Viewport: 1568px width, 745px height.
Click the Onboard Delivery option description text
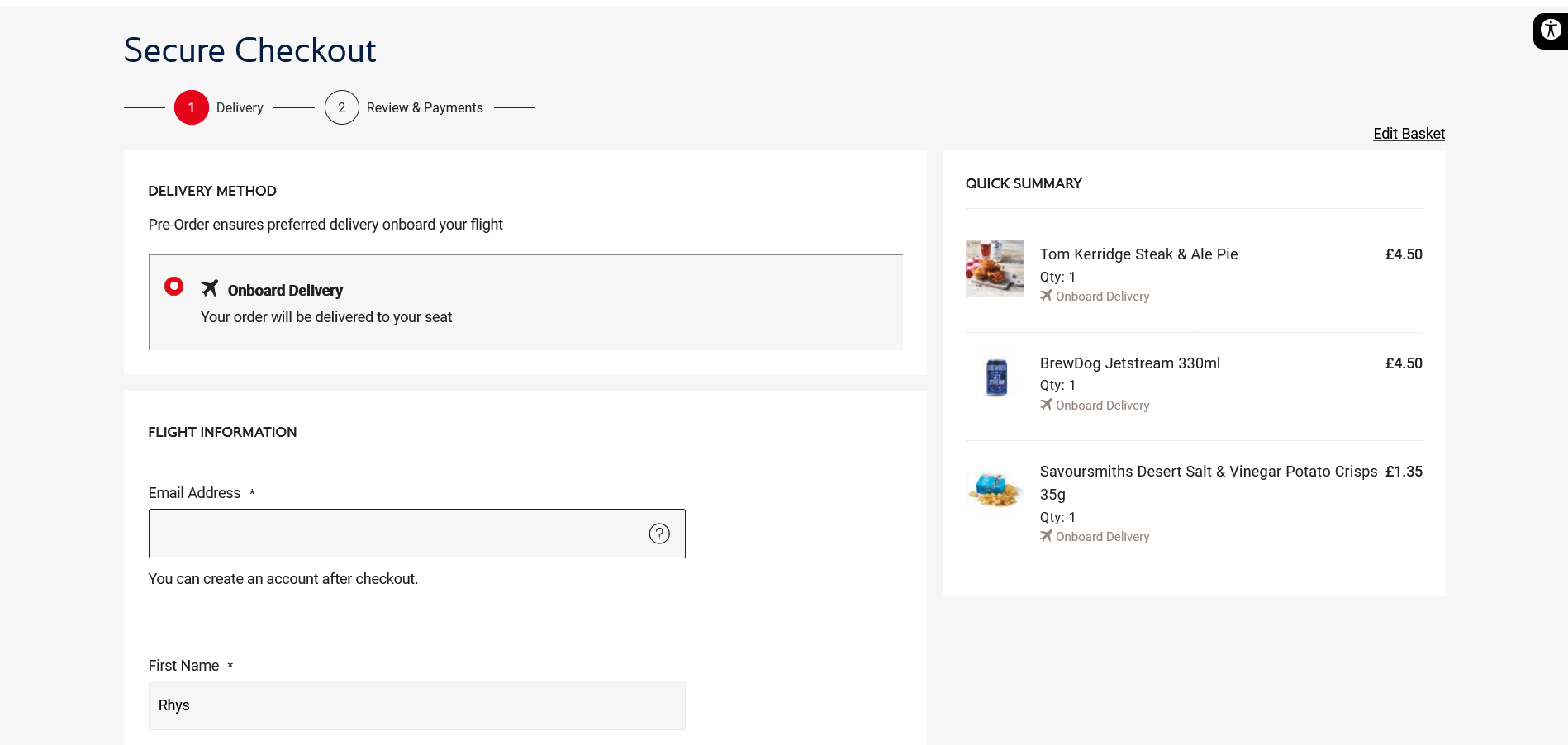pos(326,317)
